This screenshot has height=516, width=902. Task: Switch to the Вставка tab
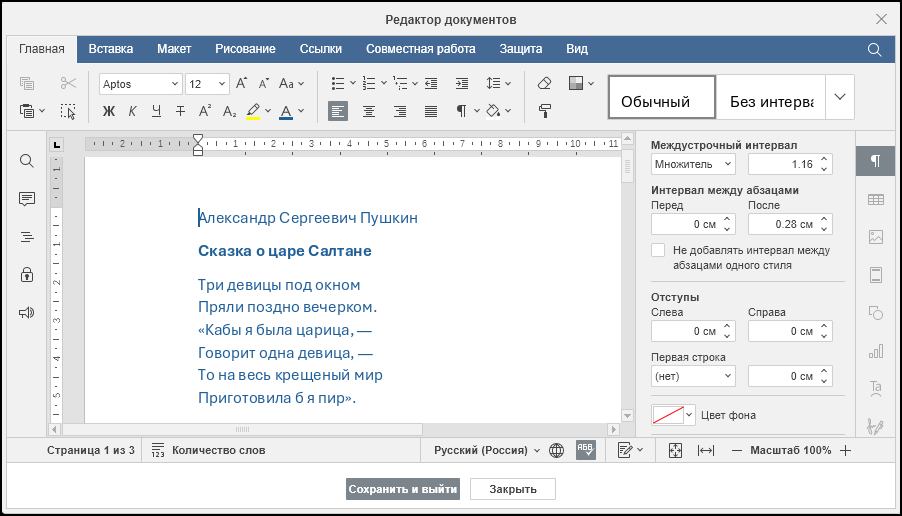pyautogui.click(x=110, y=49)
